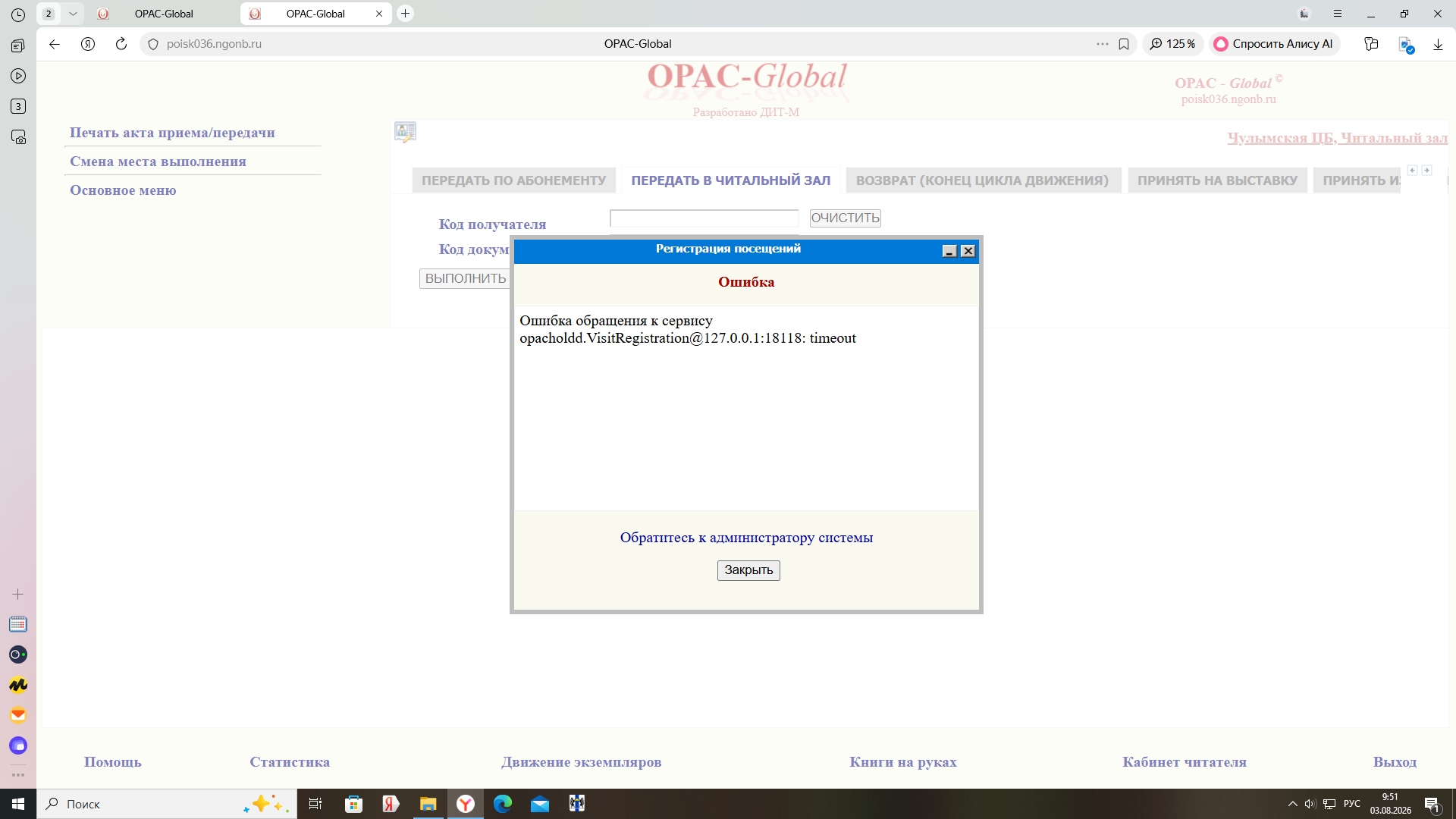This screenshot has height=819, width=1456.
Task: Open the browser sidebar tabs panel icon
Action: [18, 45]
